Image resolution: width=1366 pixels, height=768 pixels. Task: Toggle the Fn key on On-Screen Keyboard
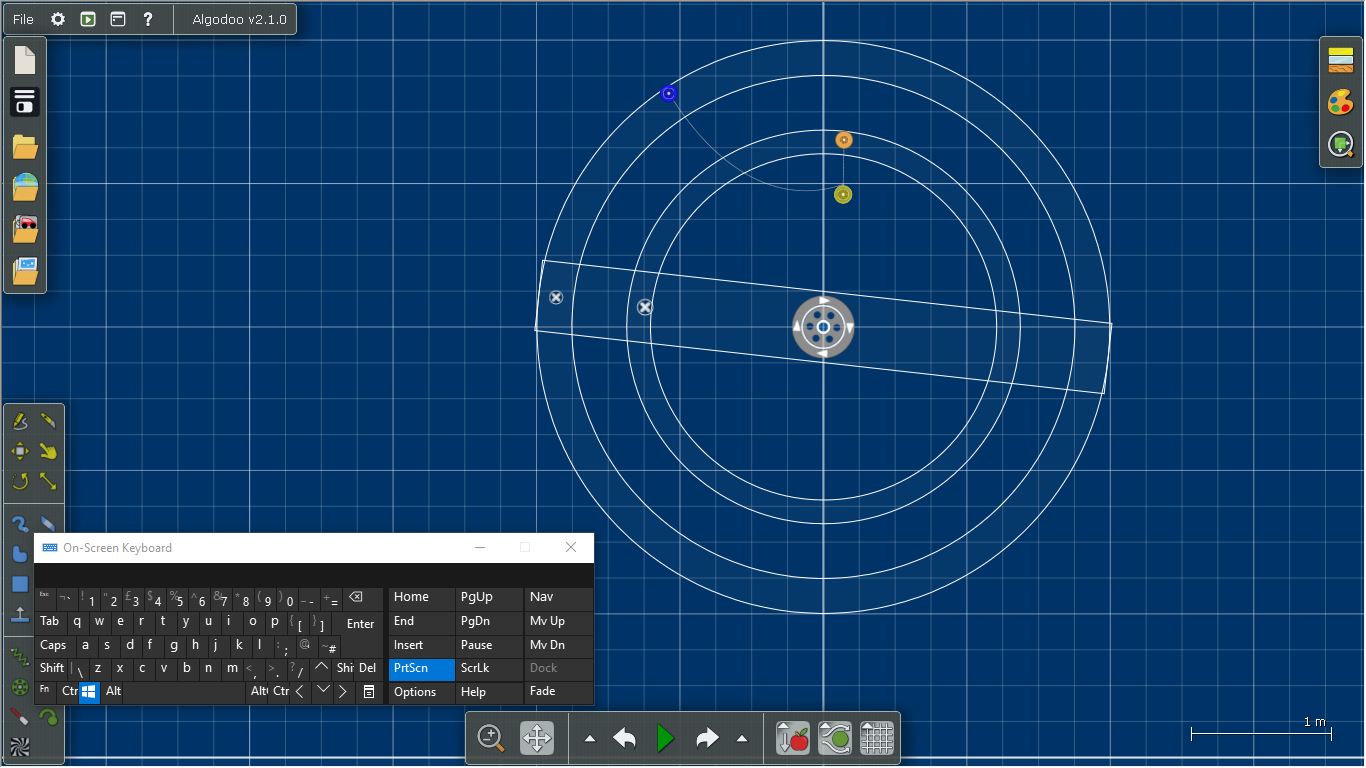[46, 692]
